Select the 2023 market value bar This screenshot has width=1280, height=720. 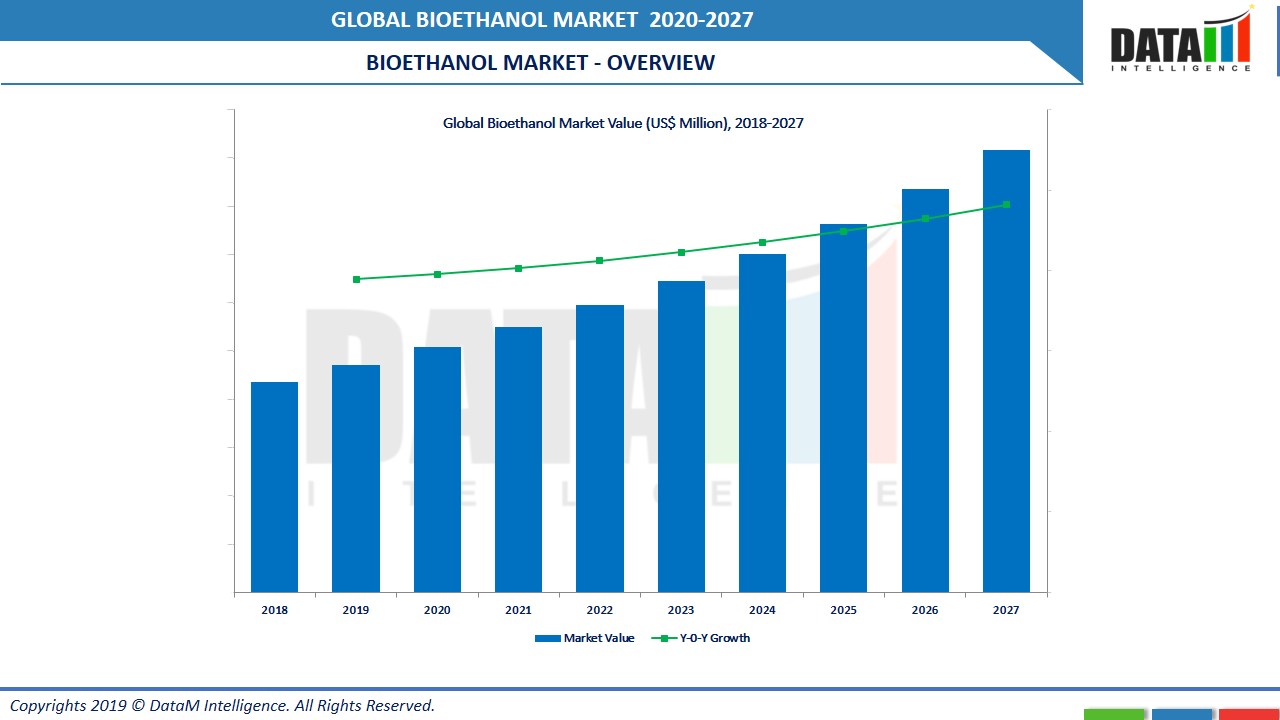[x=681, y=436]
